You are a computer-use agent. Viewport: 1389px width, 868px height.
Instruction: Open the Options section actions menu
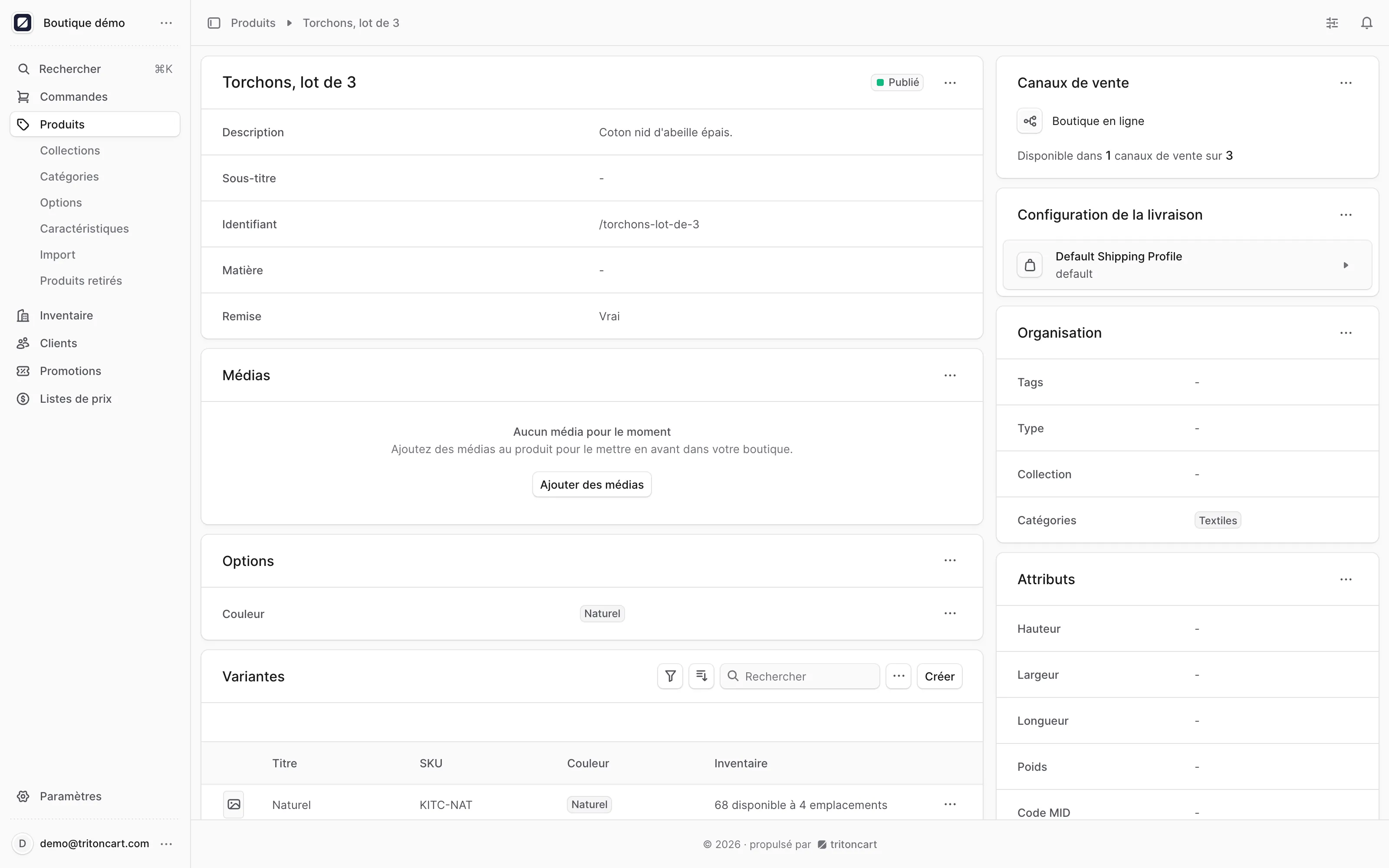950,560
